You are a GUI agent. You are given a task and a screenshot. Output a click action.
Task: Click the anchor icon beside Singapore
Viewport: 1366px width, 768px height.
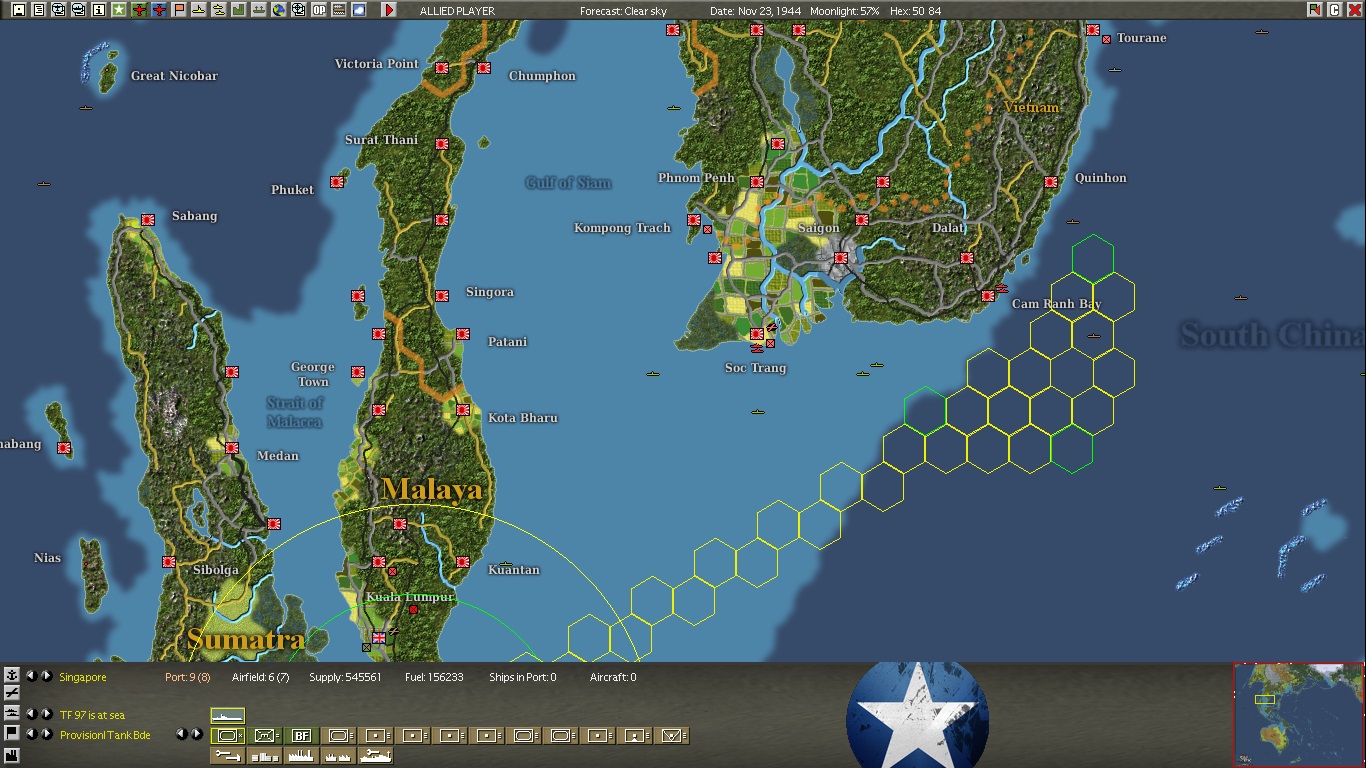pos(12,676)
